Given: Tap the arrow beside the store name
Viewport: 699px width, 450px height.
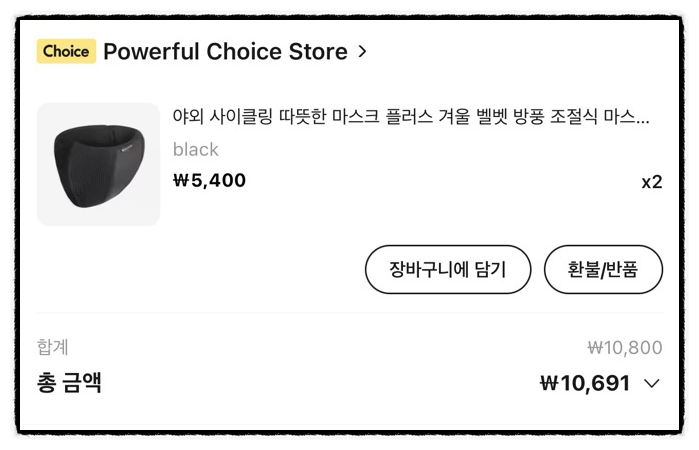Looking at the screenshot, I should pos(362,51).
